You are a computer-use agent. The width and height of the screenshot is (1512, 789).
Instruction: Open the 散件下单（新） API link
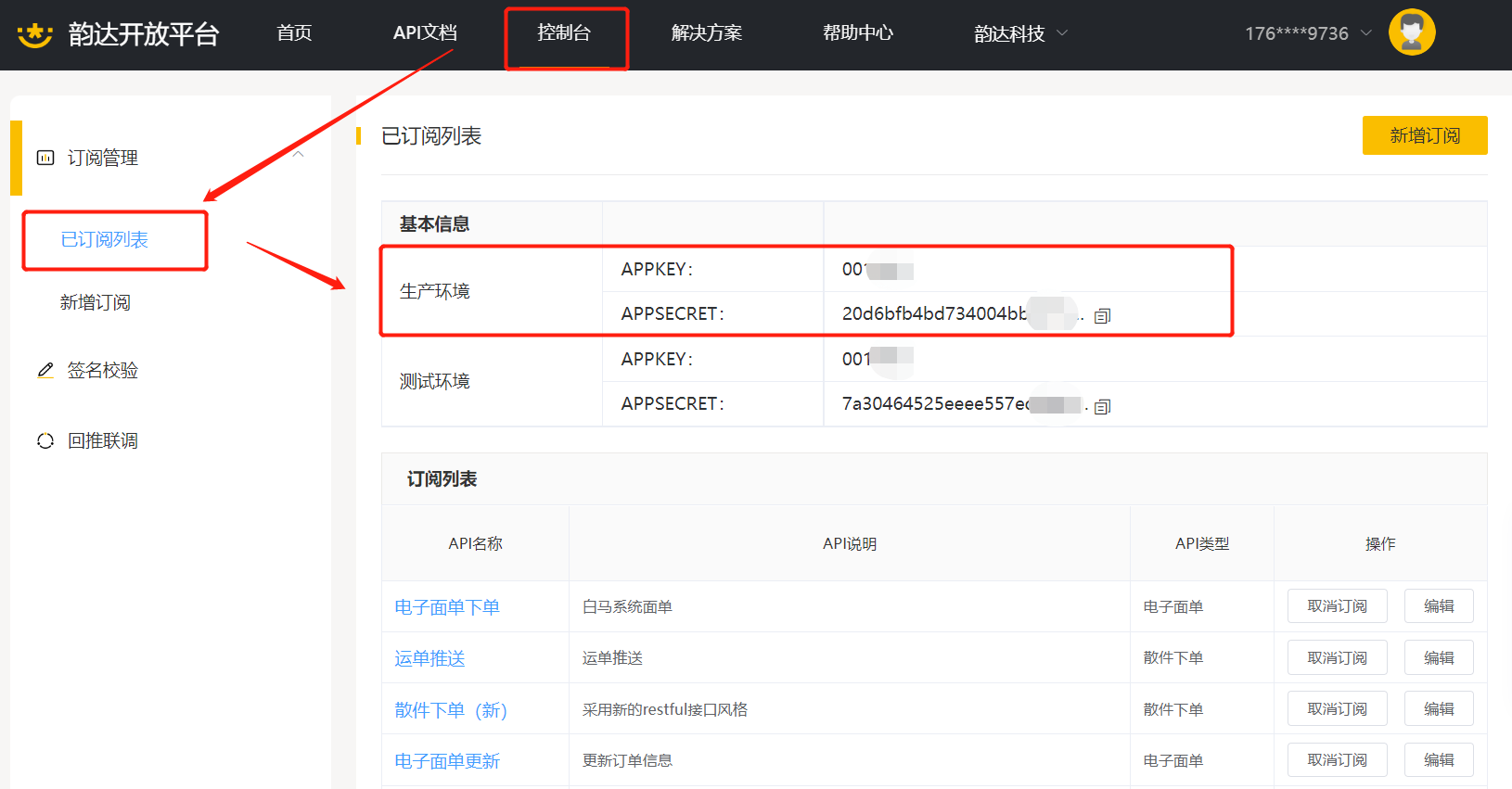[x=451, y=710]
